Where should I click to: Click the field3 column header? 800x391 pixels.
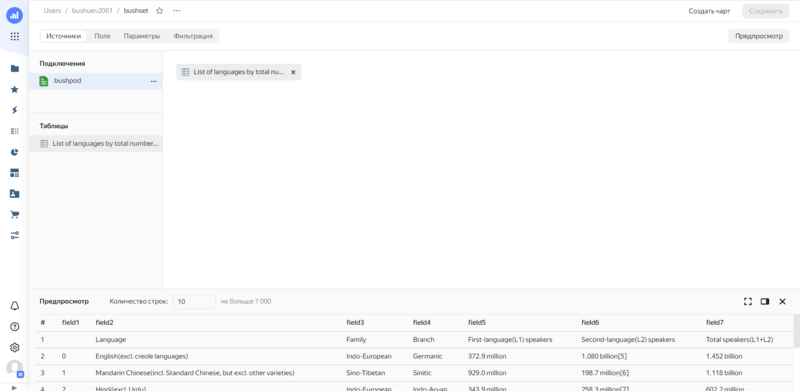(x=355, y=323)
